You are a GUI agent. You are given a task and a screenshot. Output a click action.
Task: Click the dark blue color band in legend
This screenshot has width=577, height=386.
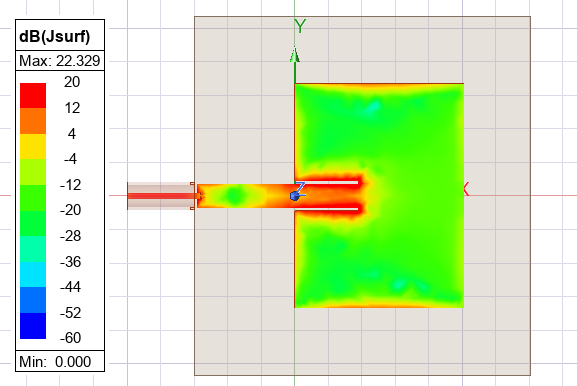(x=33, y=326)
